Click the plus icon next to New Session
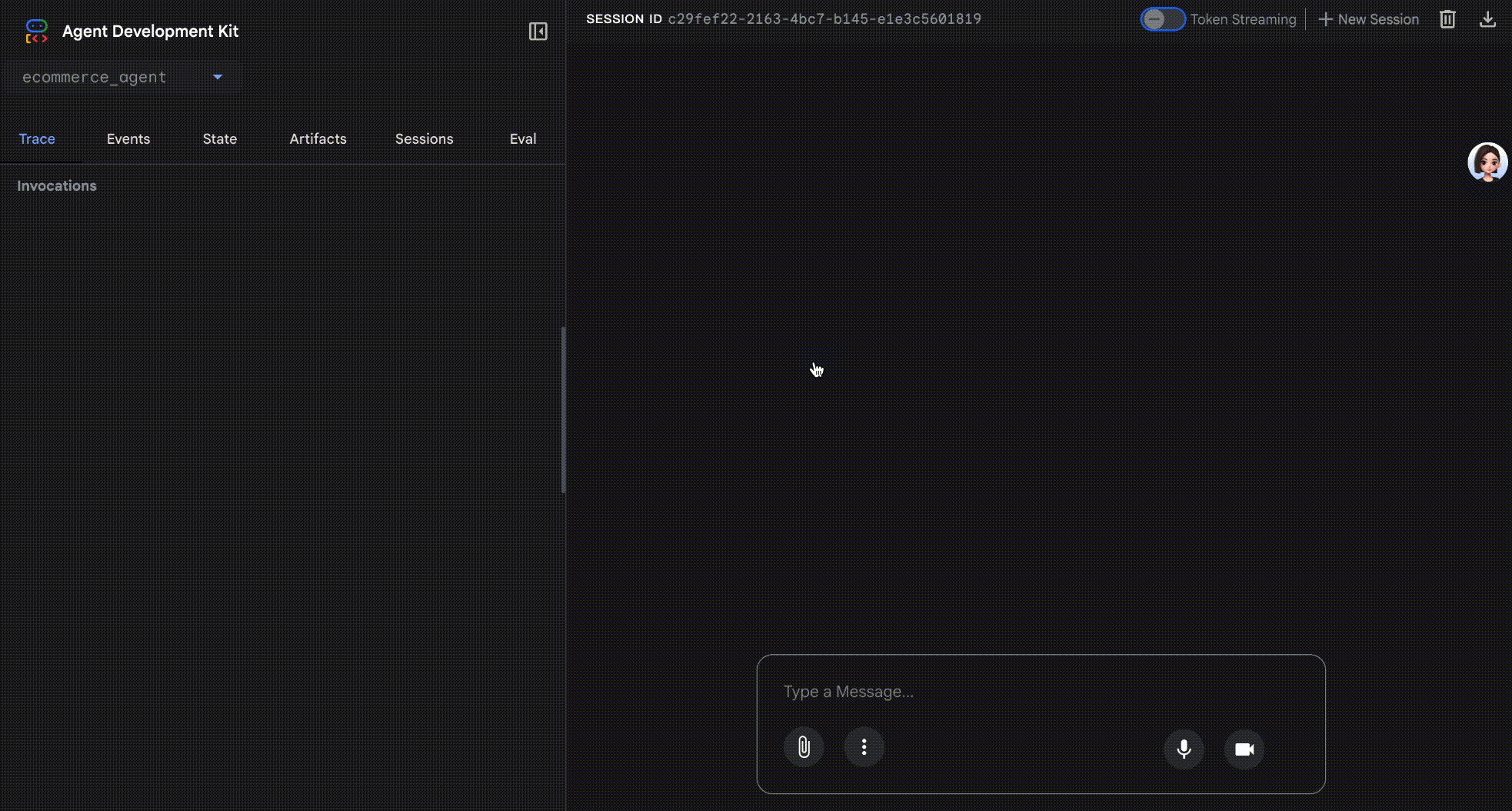 (x=1324, y=19)
